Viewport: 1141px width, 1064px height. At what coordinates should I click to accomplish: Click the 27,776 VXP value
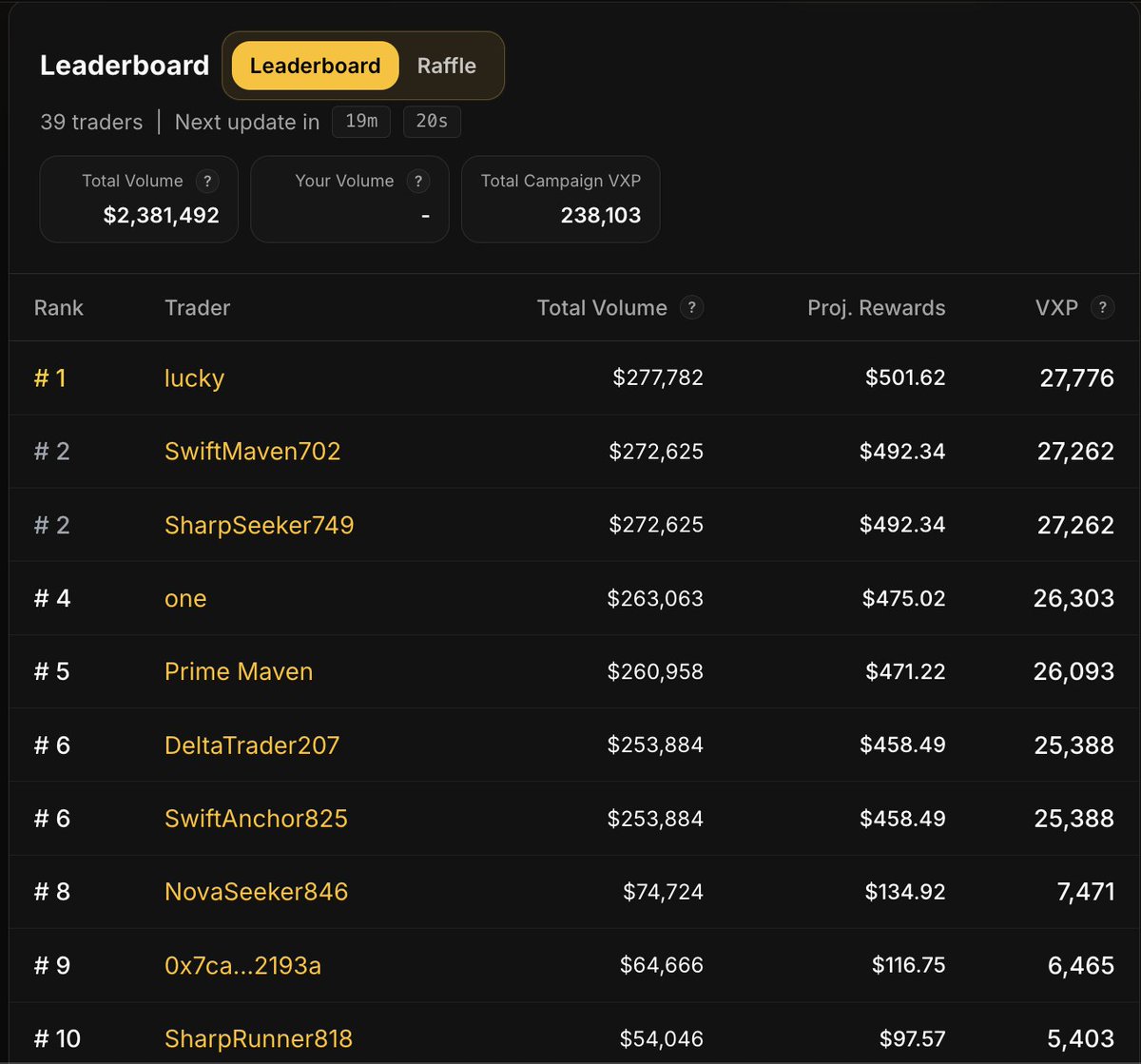(1076, 378)
